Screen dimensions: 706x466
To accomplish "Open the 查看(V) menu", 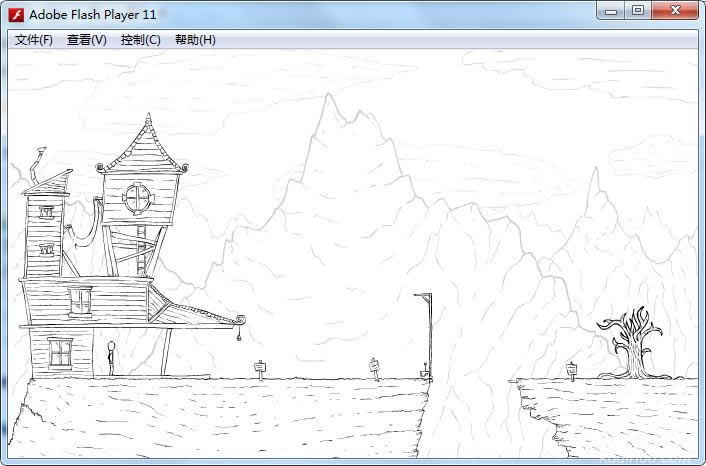I will click(87, 40).
